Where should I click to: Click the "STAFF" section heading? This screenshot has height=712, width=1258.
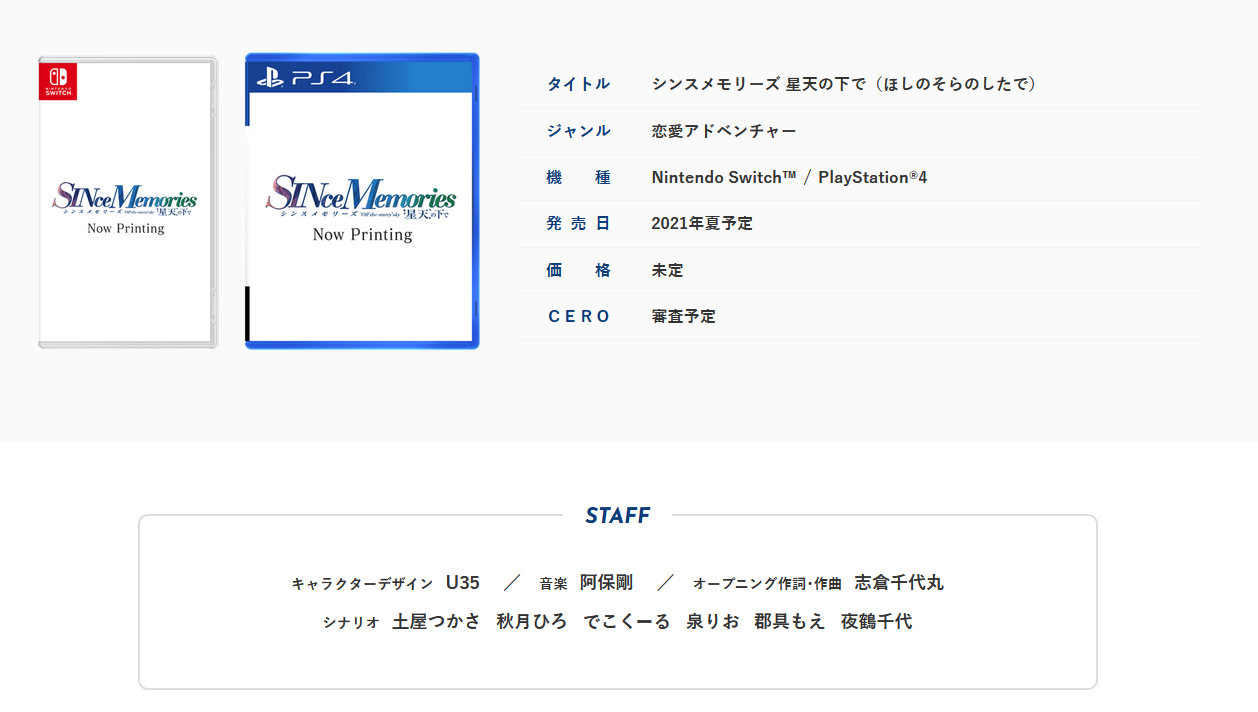tap(618, 516)
